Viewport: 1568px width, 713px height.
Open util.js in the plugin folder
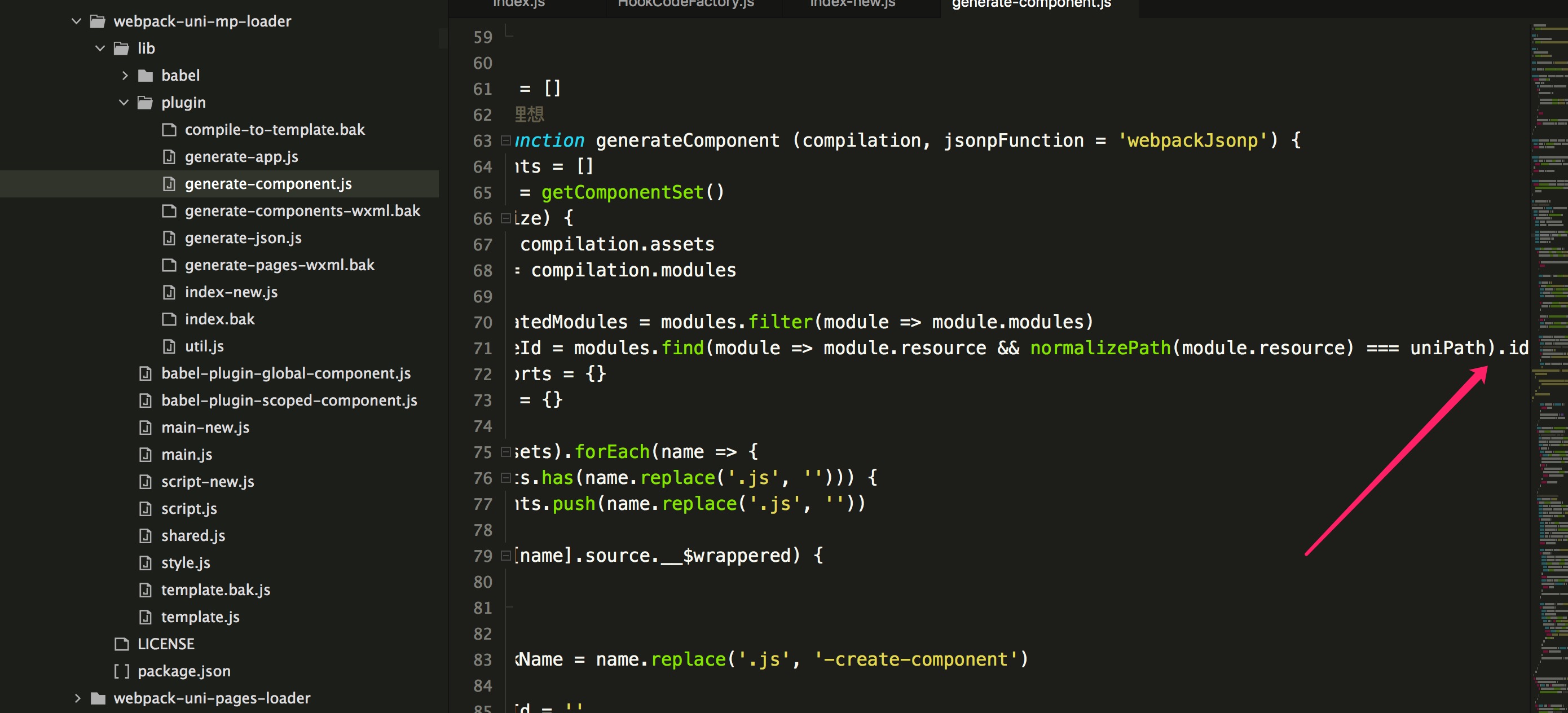pos(204,346)
